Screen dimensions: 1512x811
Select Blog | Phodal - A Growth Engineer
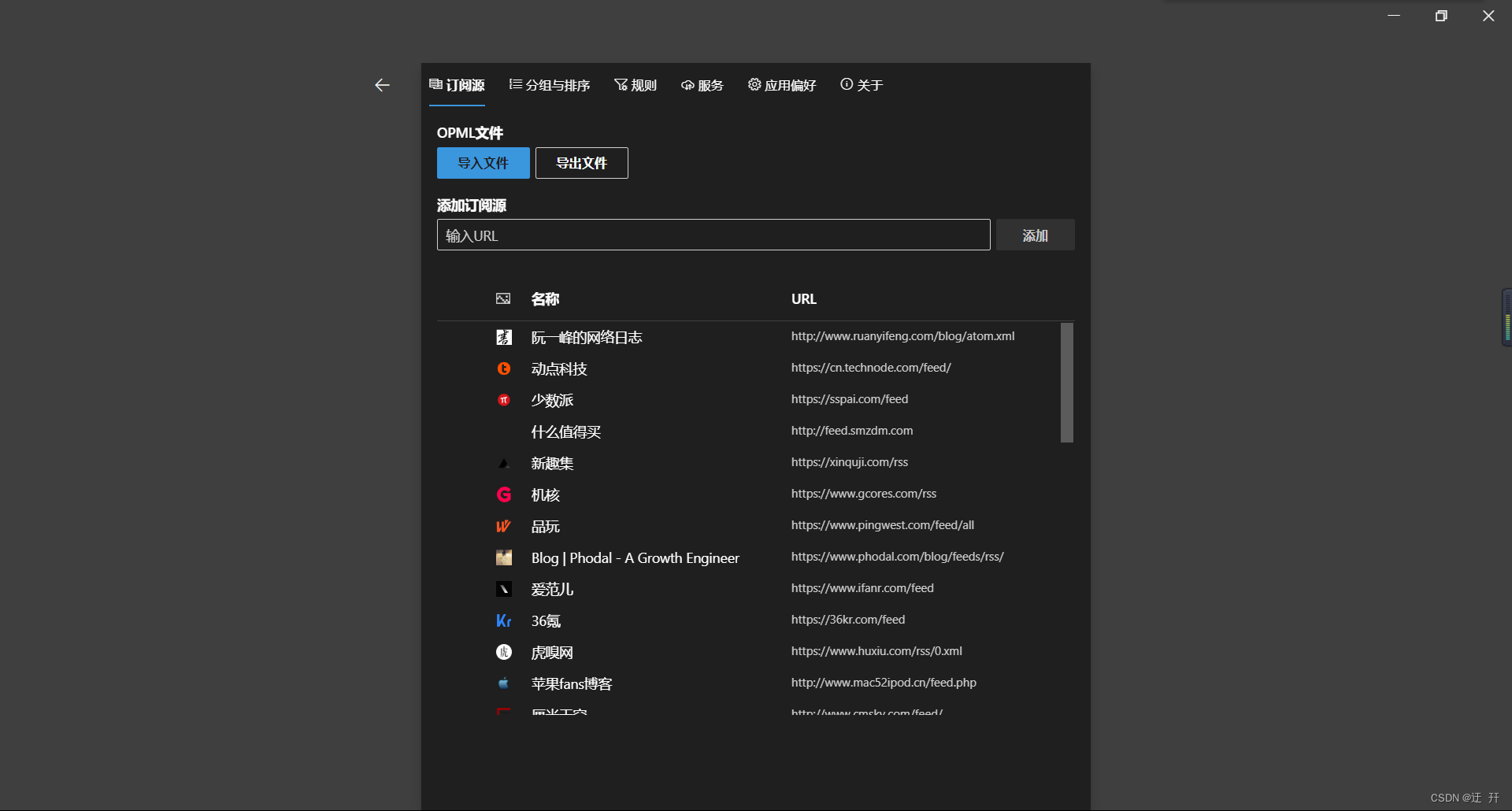click(636, 557)
